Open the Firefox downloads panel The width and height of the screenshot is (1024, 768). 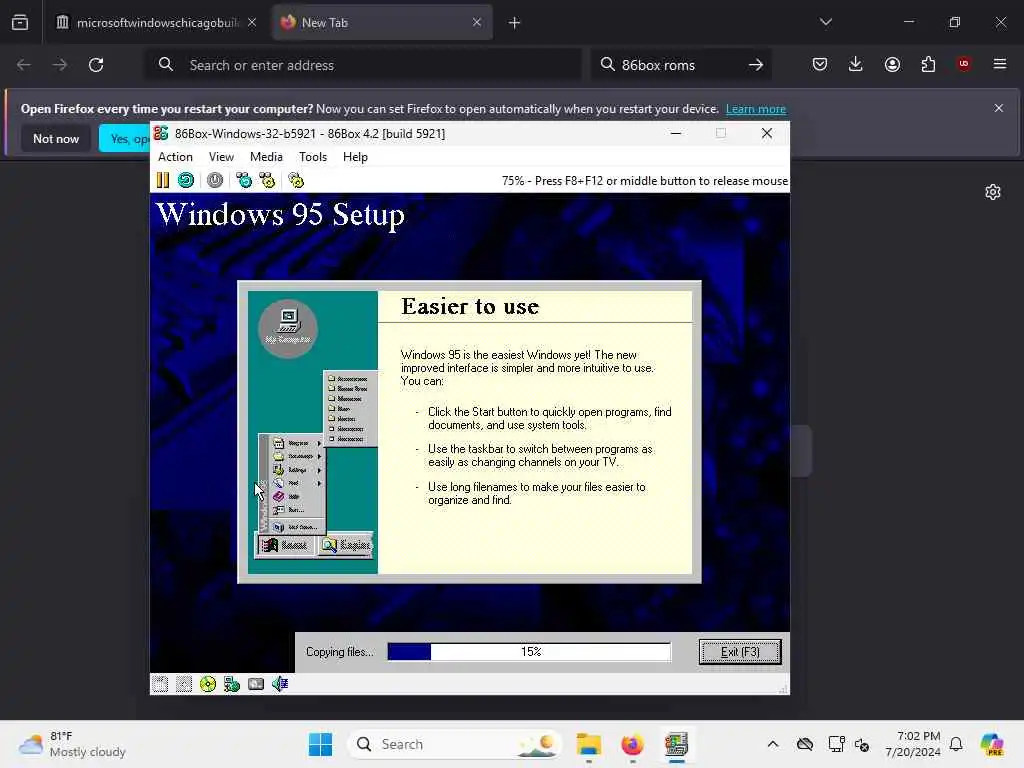pyautogui.click(x=856, y=64)
